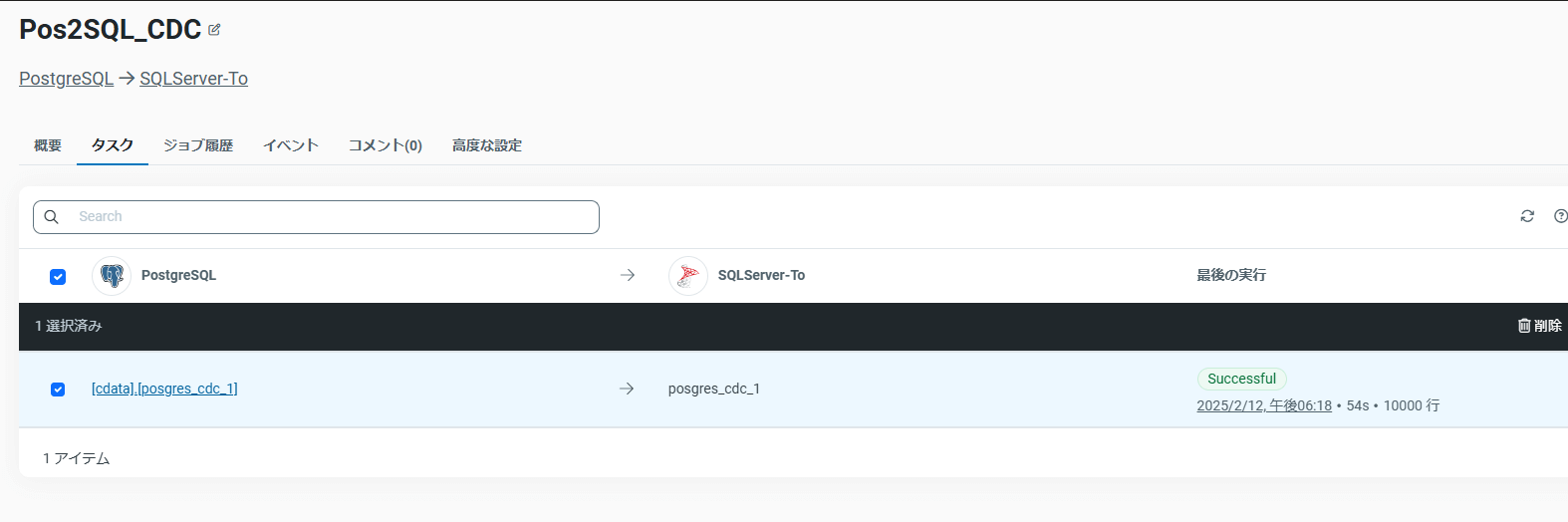Click the arrow icon in the task row

[627, 389]
